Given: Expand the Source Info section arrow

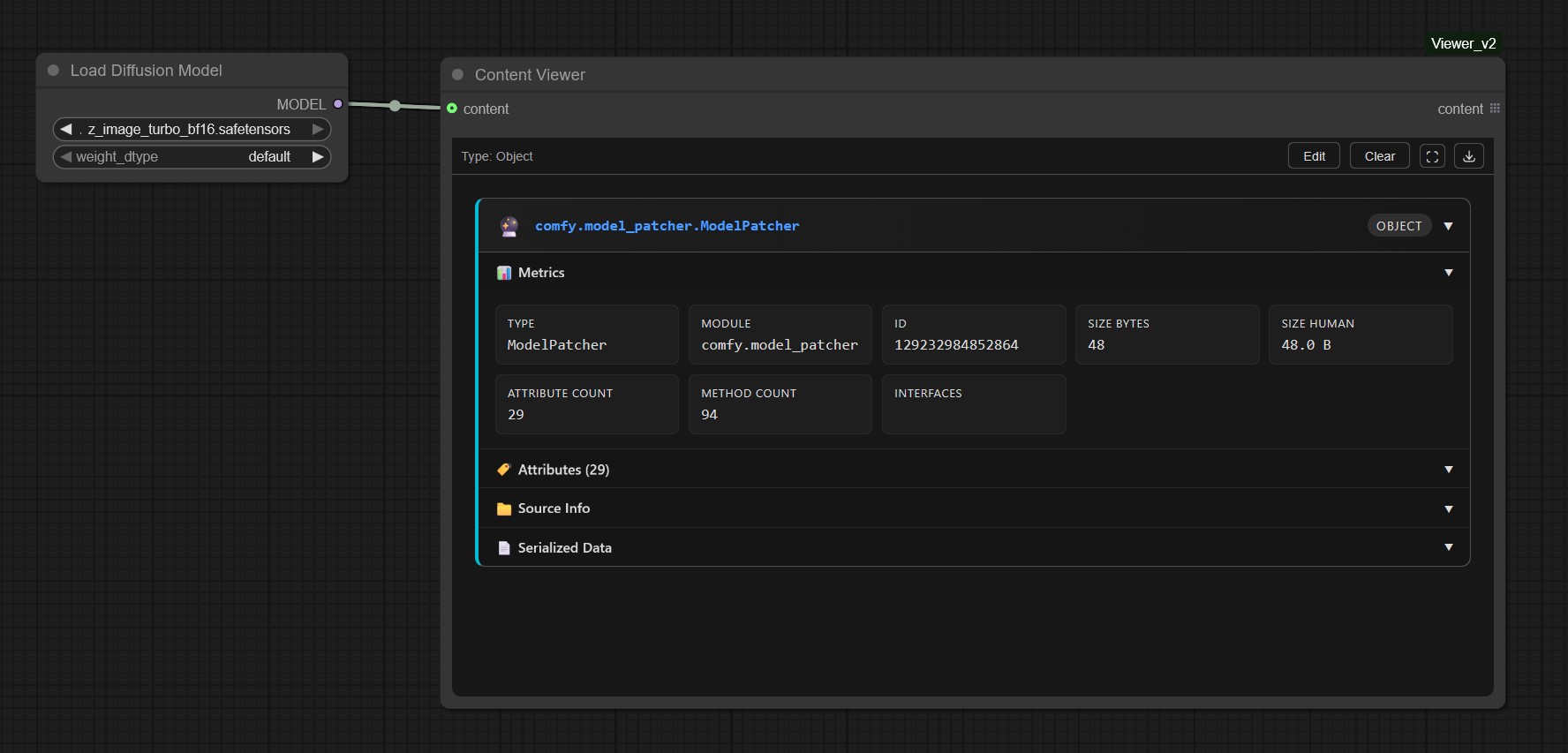Looking at the screenshot, I should (1449, 509).
